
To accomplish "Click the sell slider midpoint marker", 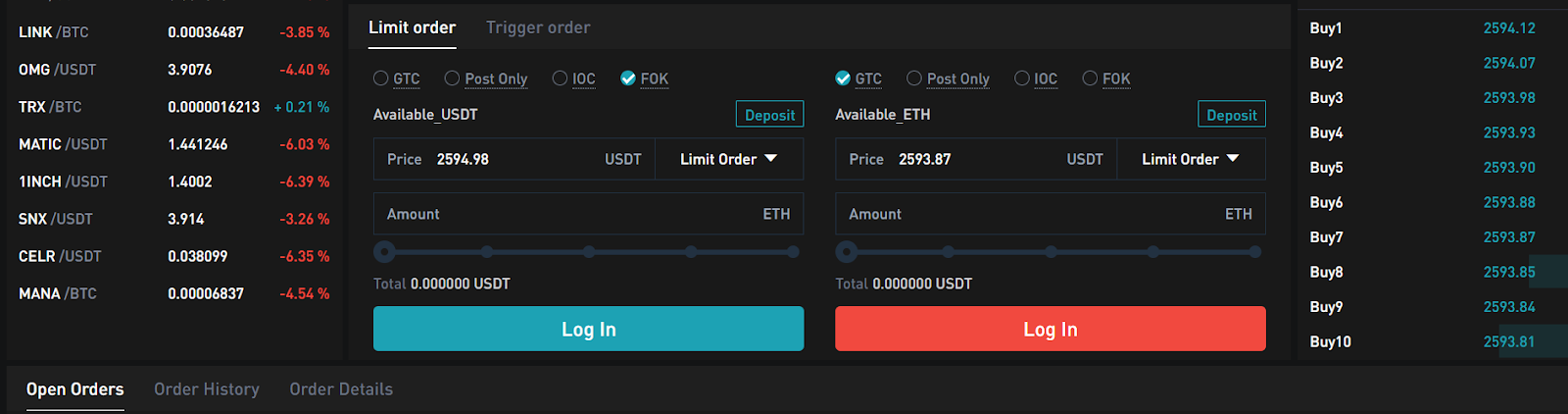I will coord(1051,252).
